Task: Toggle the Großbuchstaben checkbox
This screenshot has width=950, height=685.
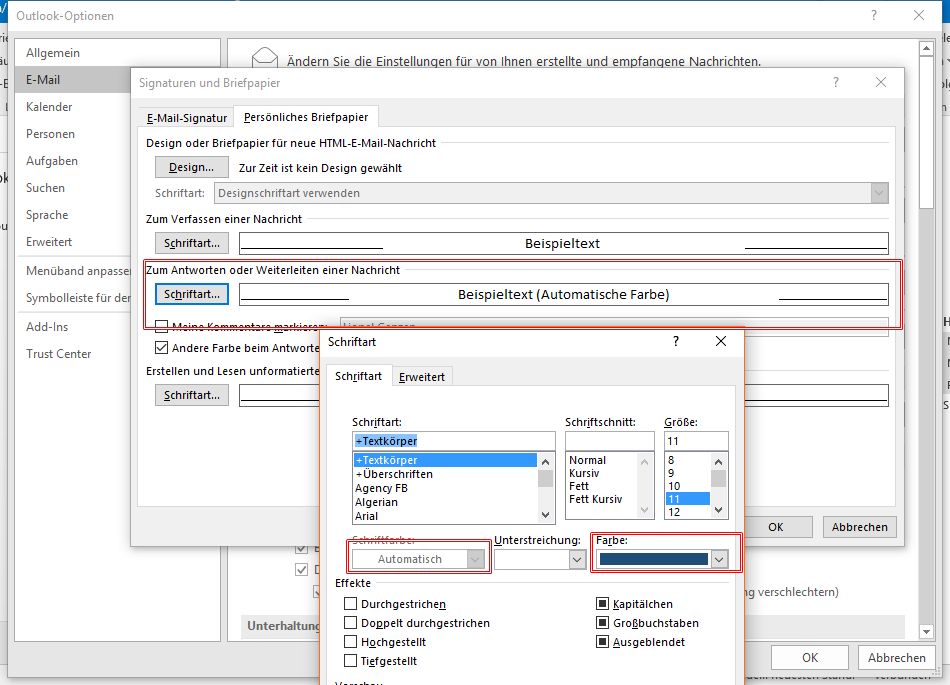Action: tap(602, 623)
